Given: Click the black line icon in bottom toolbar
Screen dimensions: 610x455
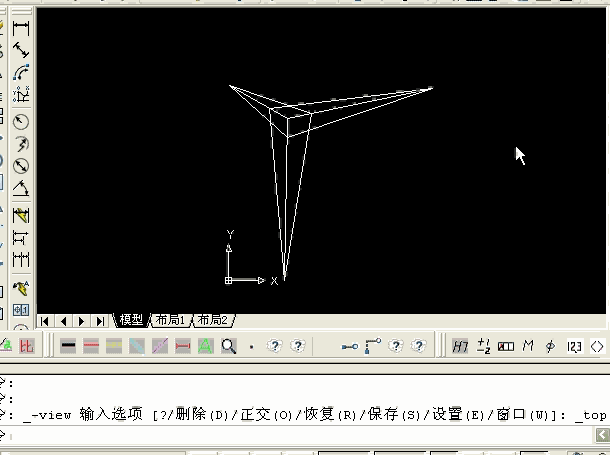Looking at the screenshot, I should coord(68,345).
